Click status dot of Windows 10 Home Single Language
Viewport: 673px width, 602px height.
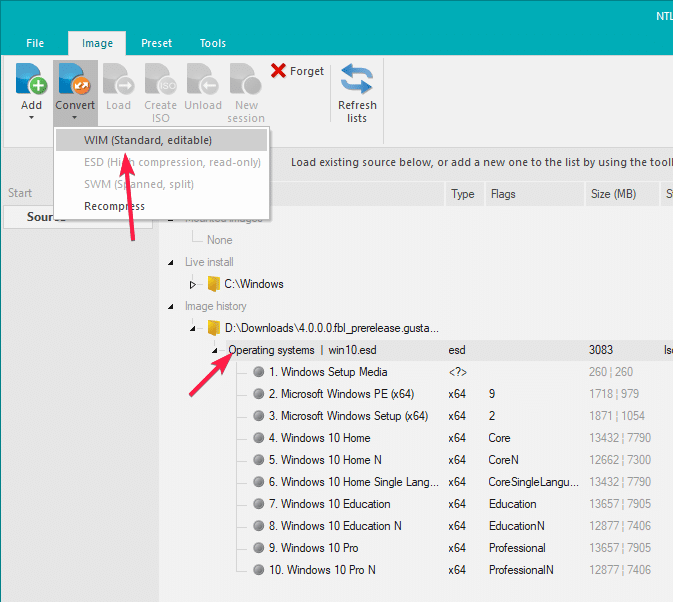click(258, 481)
